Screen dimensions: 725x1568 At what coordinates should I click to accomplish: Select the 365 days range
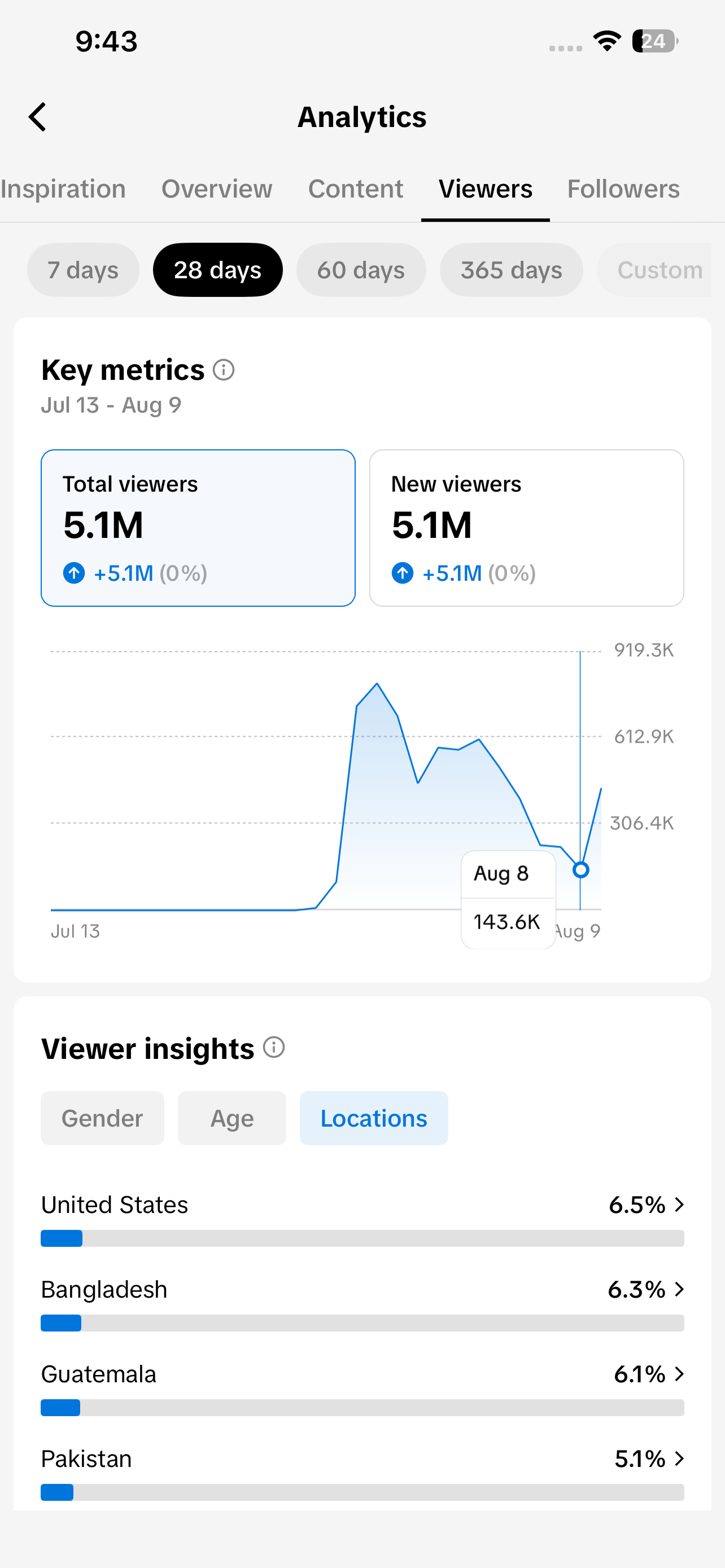pos(512,270)
